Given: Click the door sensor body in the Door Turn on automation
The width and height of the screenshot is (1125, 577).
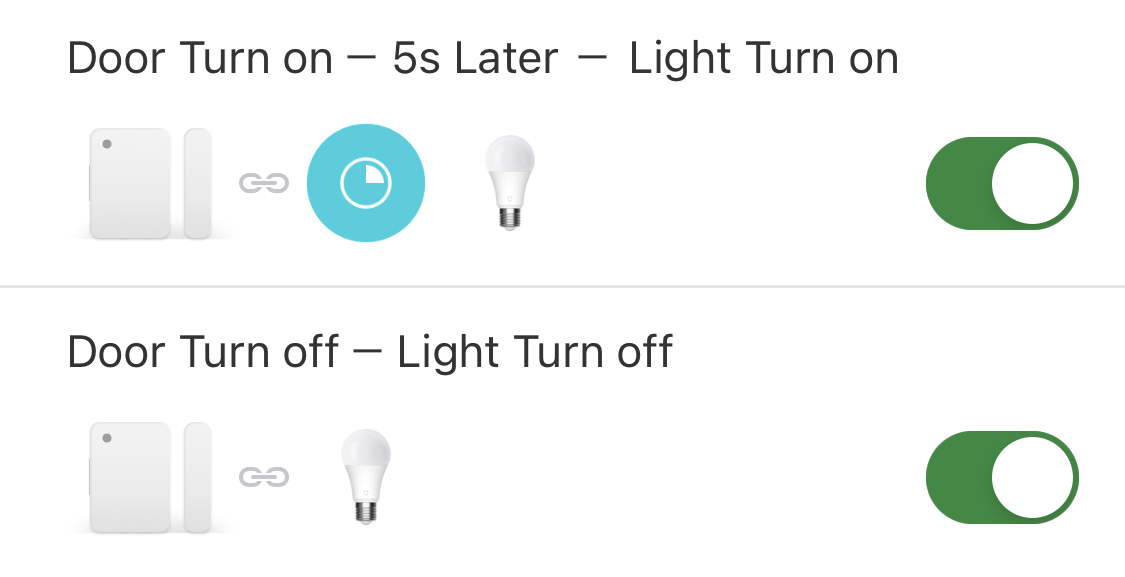Looking at the screenshot, I should [130, 183].
